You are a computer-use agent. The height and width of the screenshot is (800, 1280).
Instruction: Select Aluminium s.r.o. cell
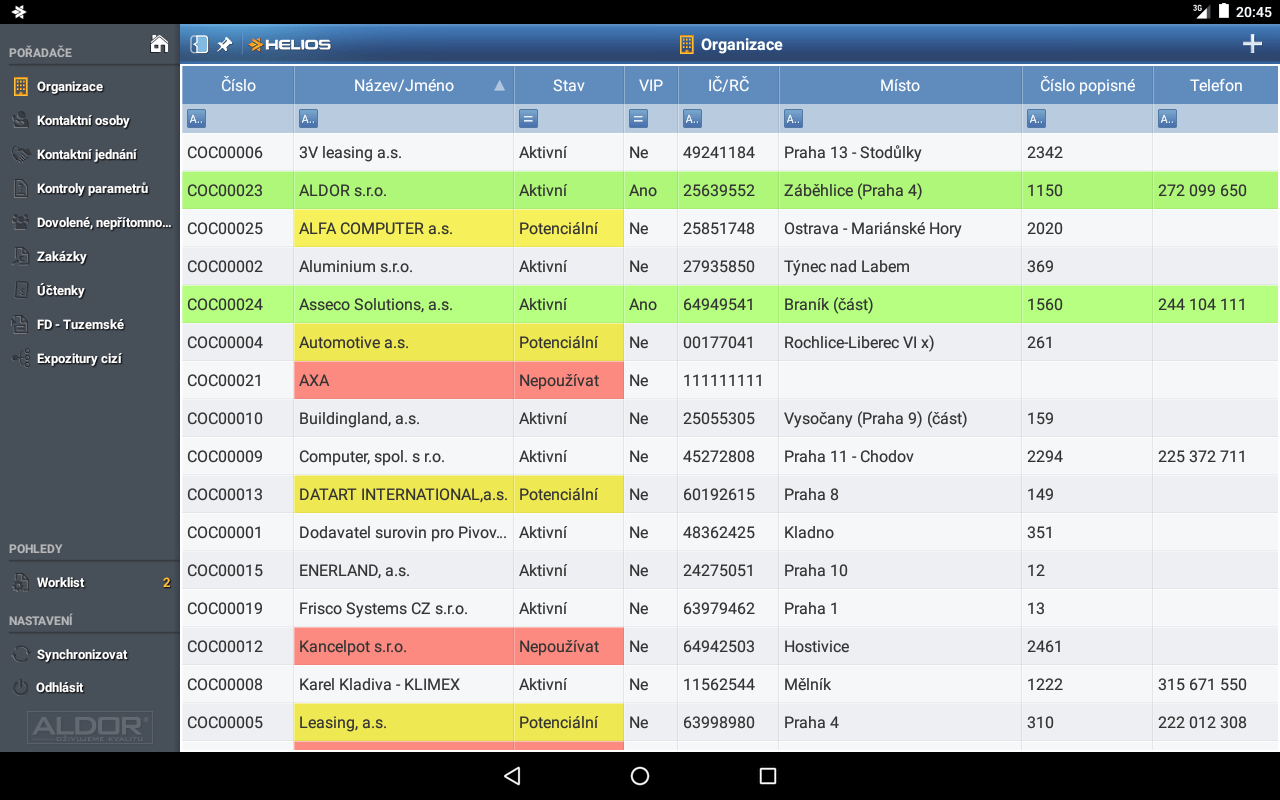click(404, 267)
